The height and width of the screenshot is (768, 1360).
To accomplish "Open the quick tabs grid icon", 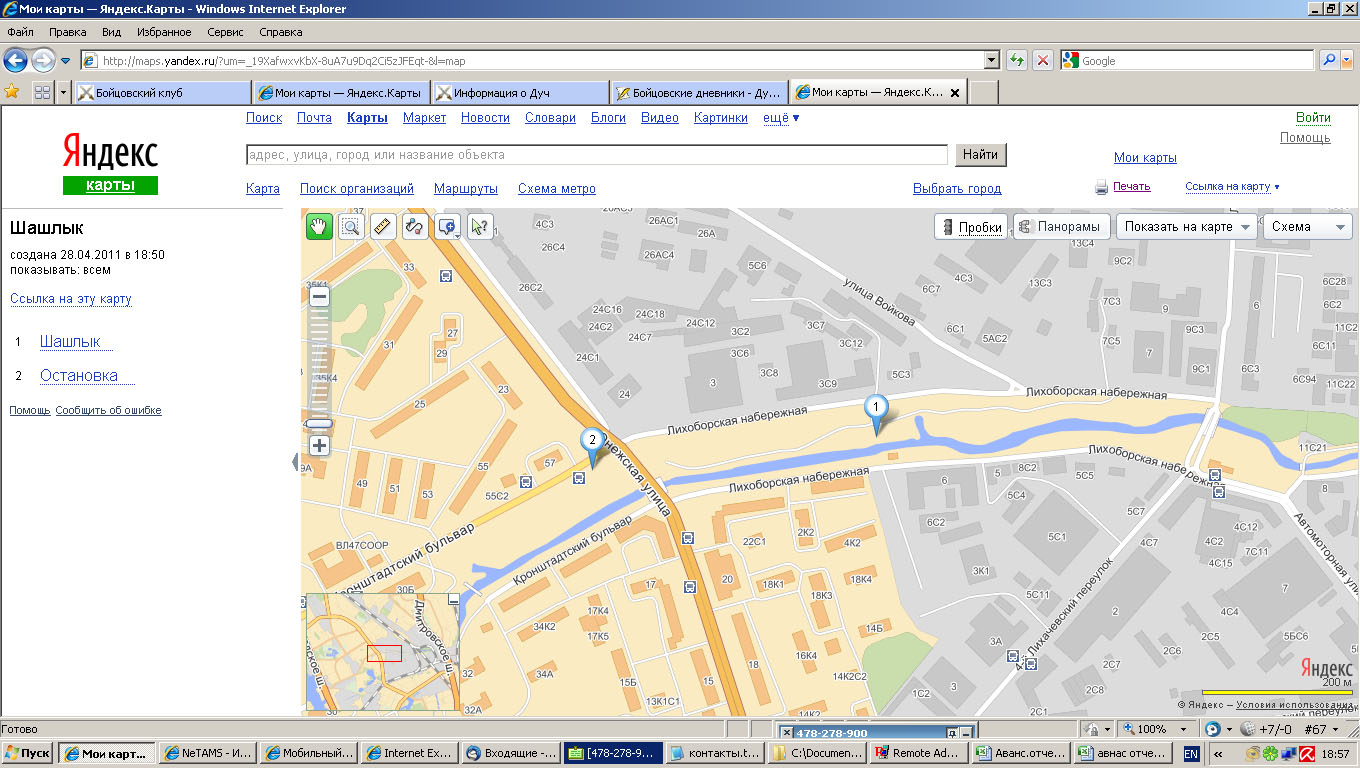I will pos(42,92).
